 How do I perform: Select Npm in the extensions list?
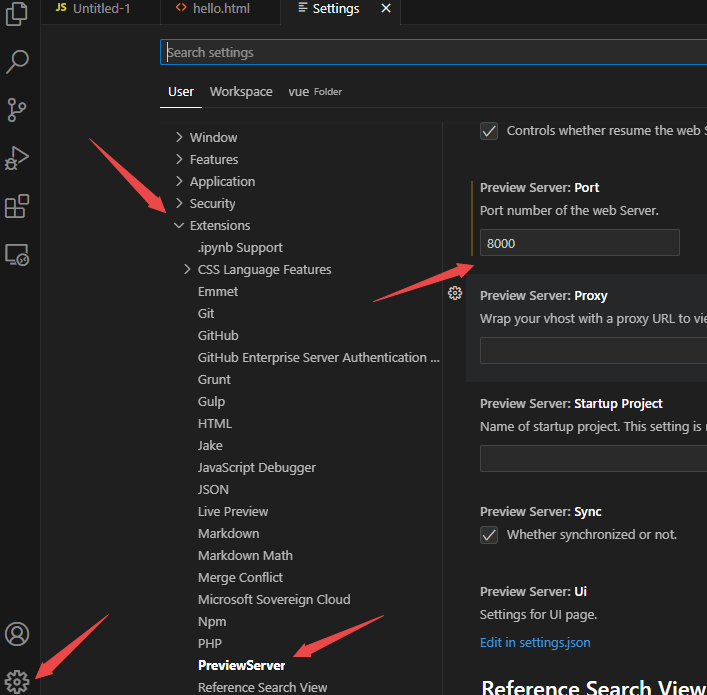(212, 622)
